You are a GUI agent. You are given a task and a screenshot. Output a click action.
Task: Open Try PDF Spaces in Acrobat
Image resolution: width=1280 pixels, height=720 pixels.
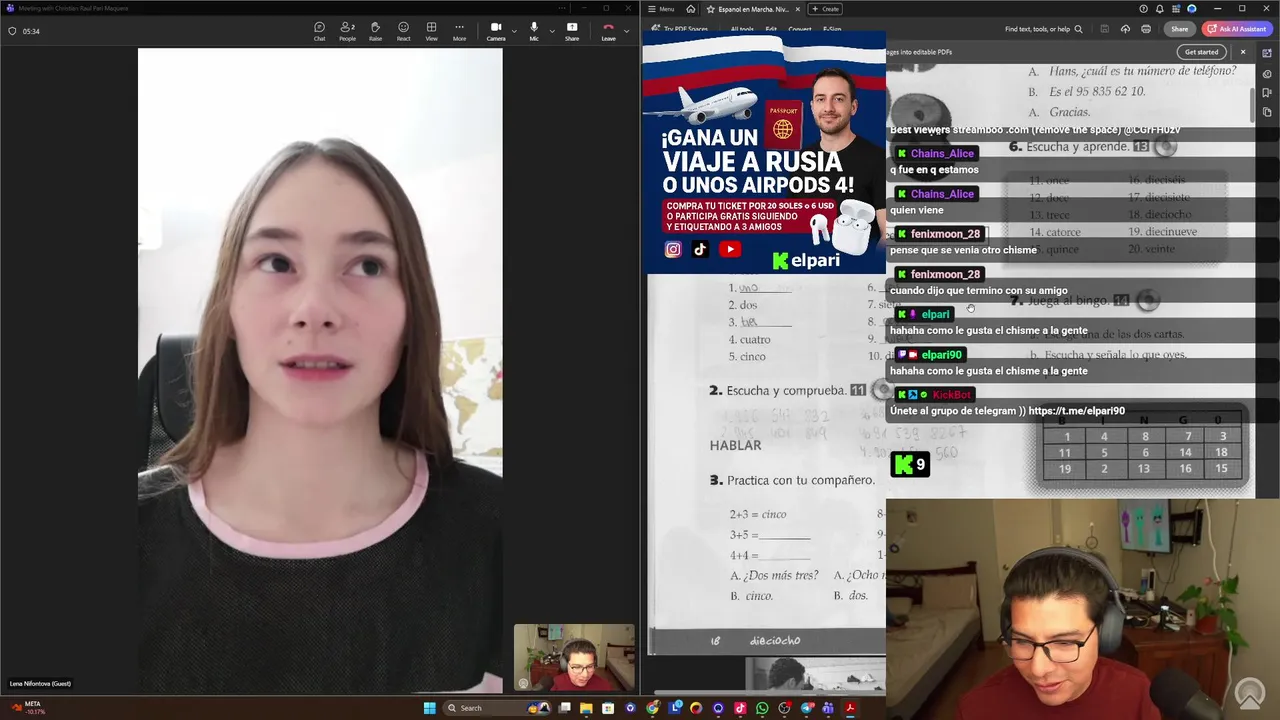pos(680,29)
